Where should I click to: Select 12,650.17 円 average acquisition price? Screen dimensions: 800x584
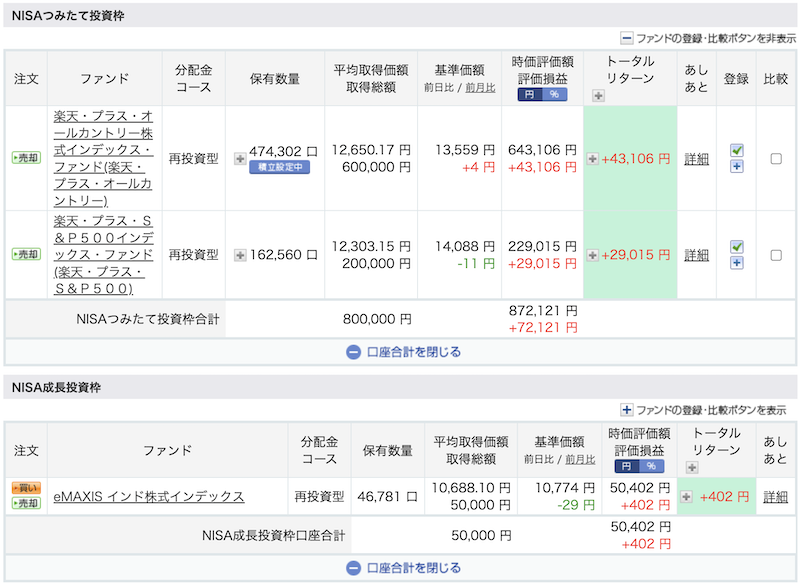[x=371, y=150]
